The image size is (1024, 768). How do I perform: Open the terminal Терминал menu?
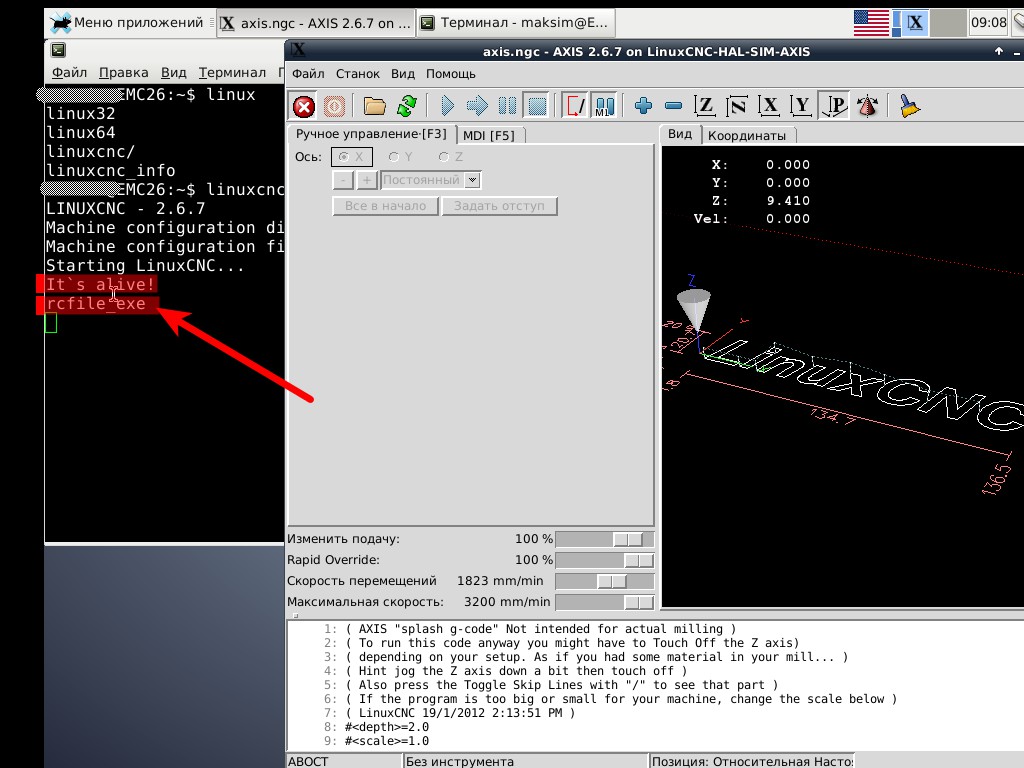coord(232,72)
